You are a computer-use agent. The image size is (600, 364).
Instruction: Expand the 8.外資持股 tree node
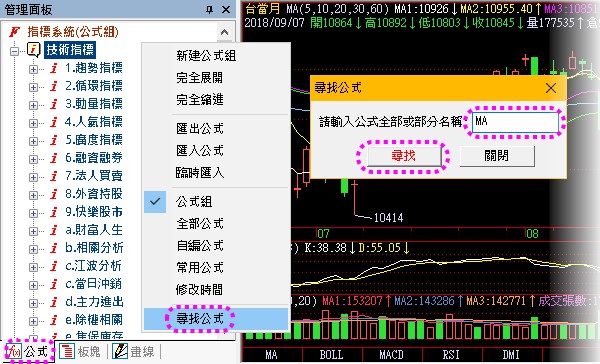[33, 195]
